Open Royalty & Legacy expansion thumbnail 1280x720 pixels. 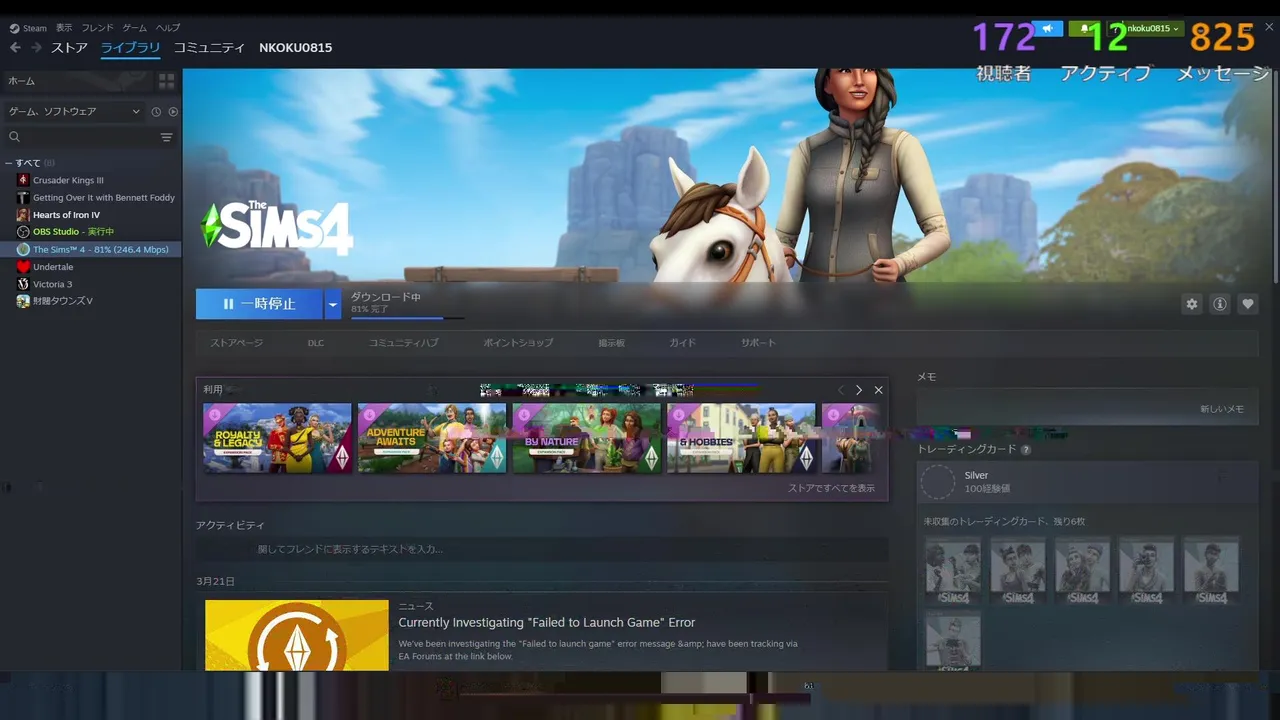(277, 438)
